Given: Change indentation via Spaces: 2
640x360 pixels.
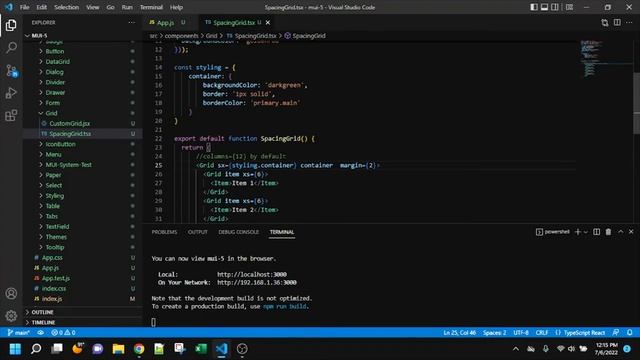Looking at the screenshot, I should click(494, 333).
